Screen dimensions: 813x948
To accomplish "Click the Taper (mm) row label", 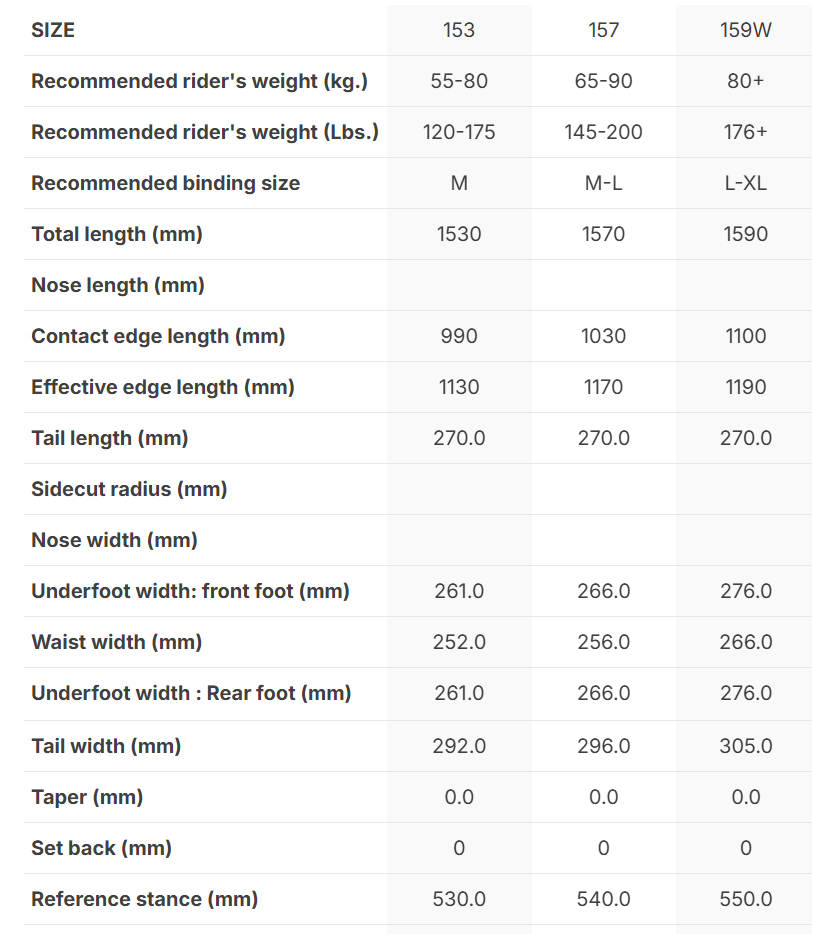I will tap(87, 797).
